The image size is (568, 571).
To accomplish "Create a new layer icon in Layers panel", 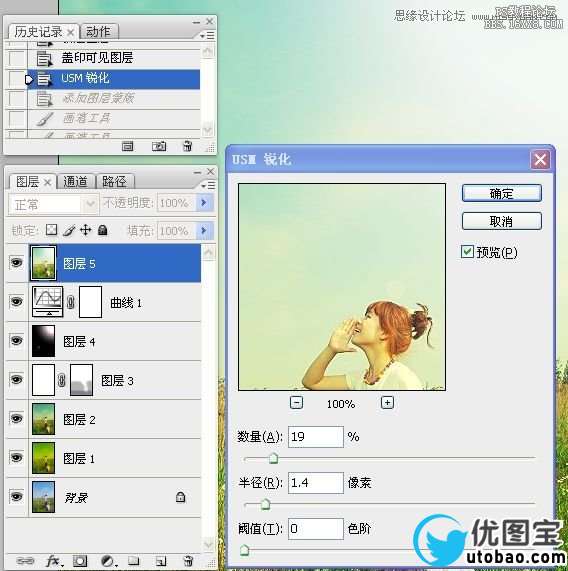I will pyautogui.click(x=161, y=561).
